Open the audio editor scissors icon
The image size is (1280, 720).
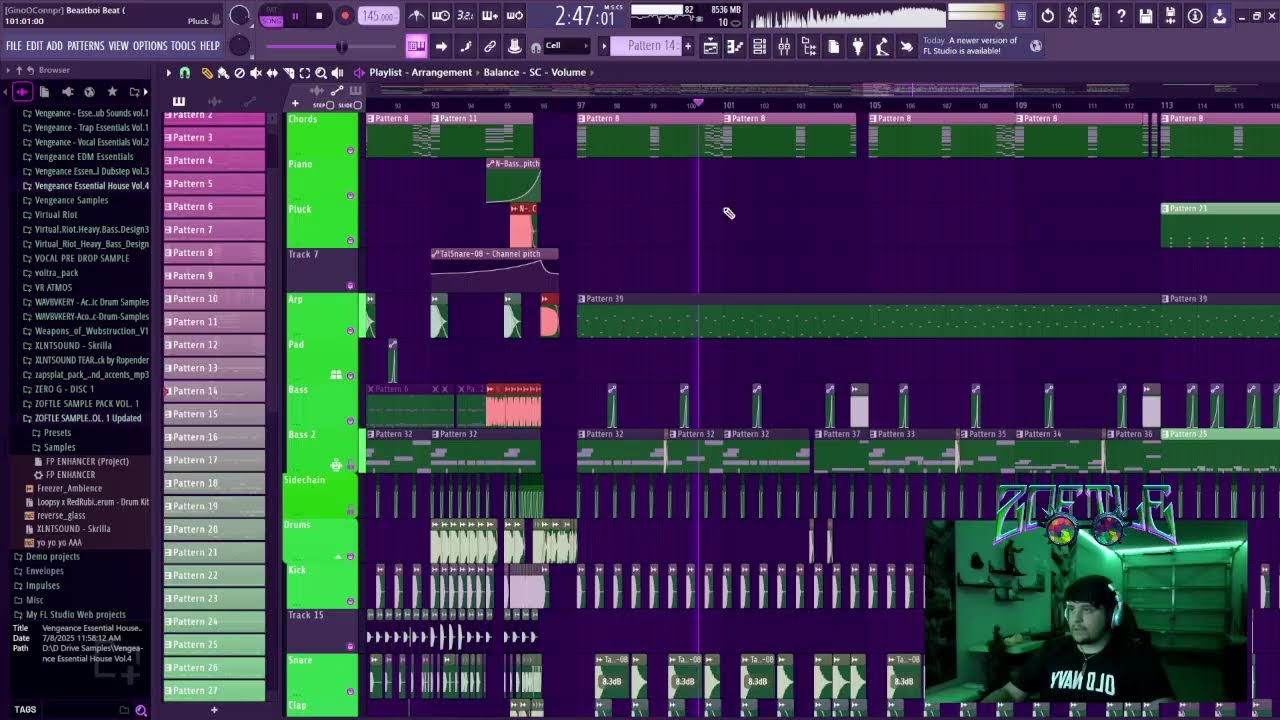click(1072, 16)
